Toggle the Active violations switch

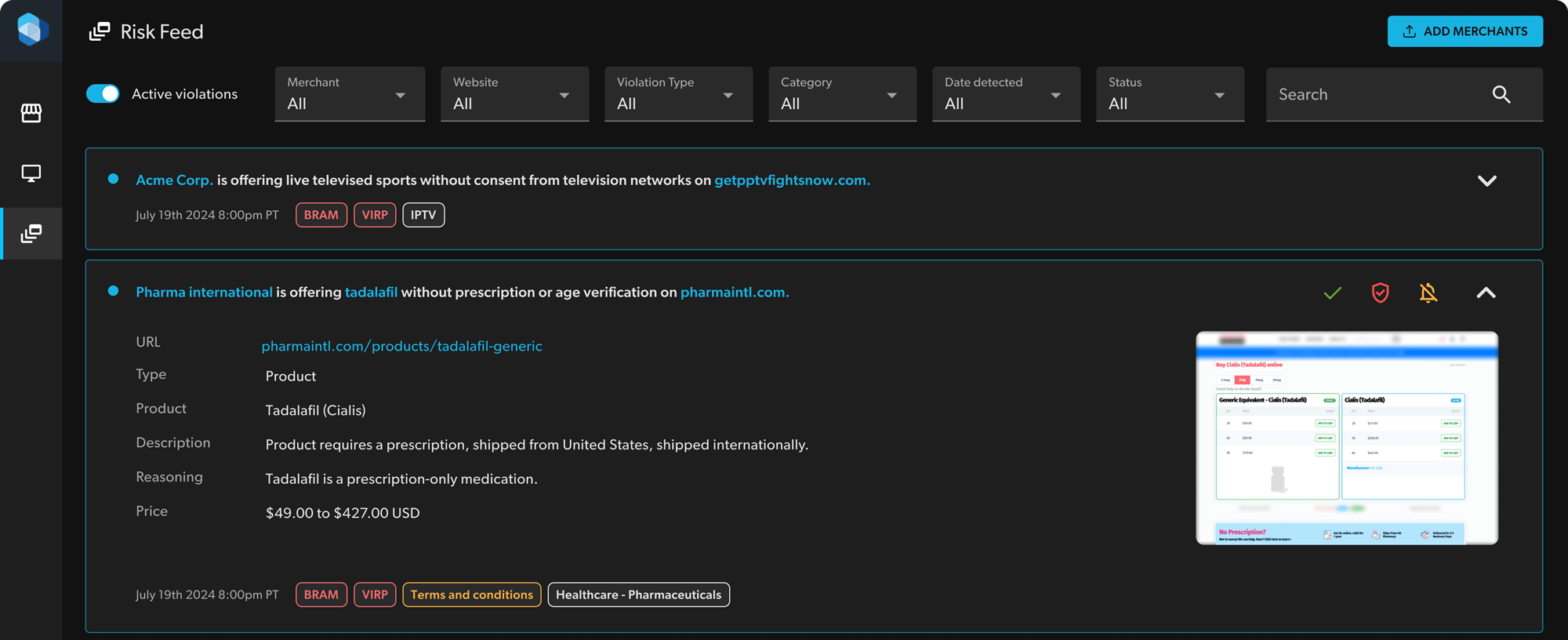(103, 93)
